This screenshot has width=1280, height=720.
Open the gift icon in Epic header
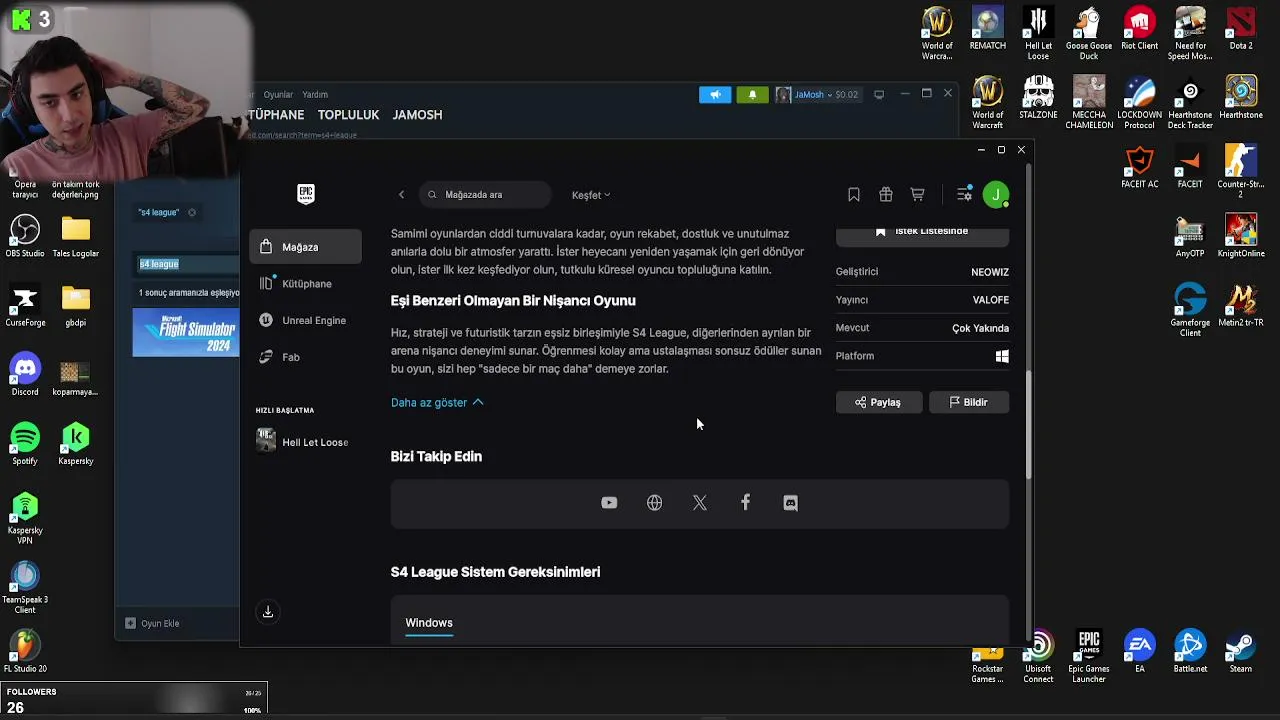pos(886,195)
